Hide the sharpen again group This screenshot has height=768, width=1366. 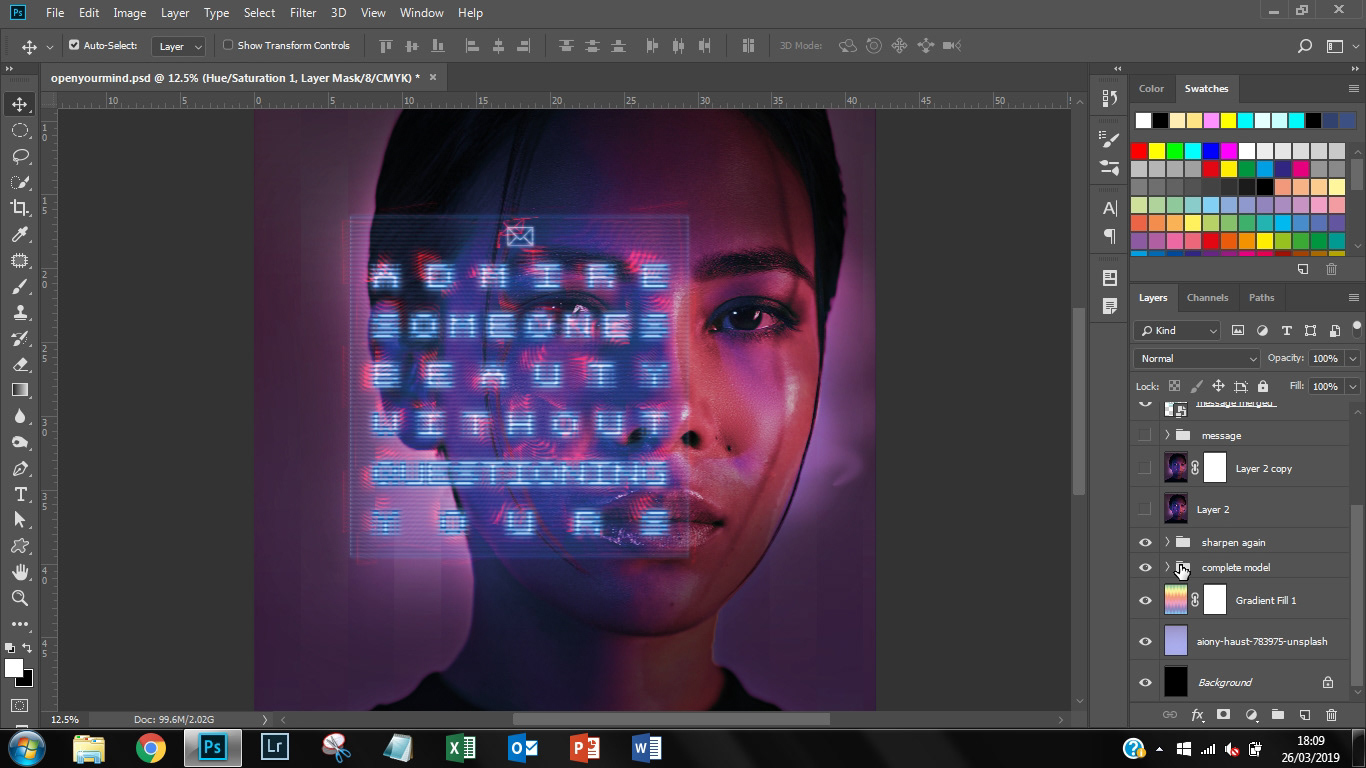pos(1145,542)
